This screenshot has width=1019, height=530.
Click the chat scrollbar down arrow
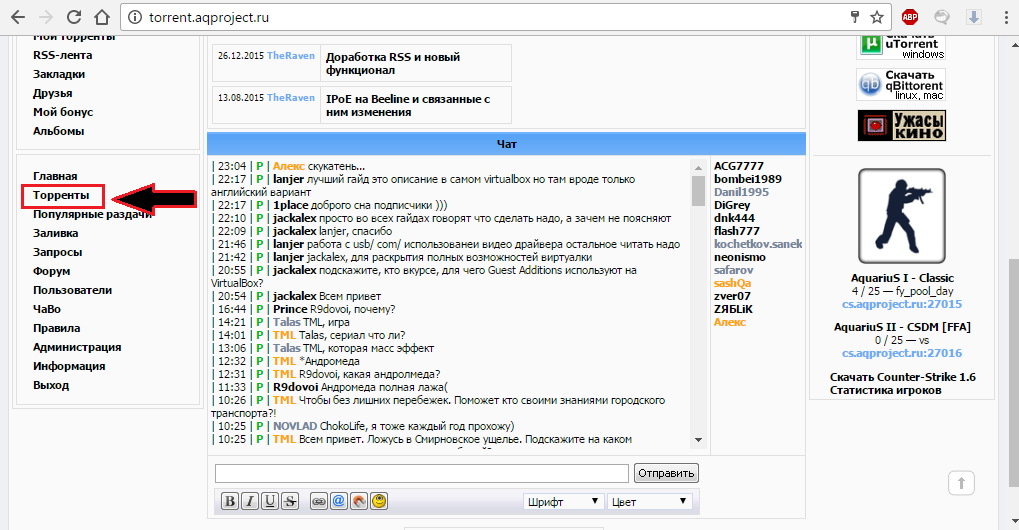click(x=699, y=440)
